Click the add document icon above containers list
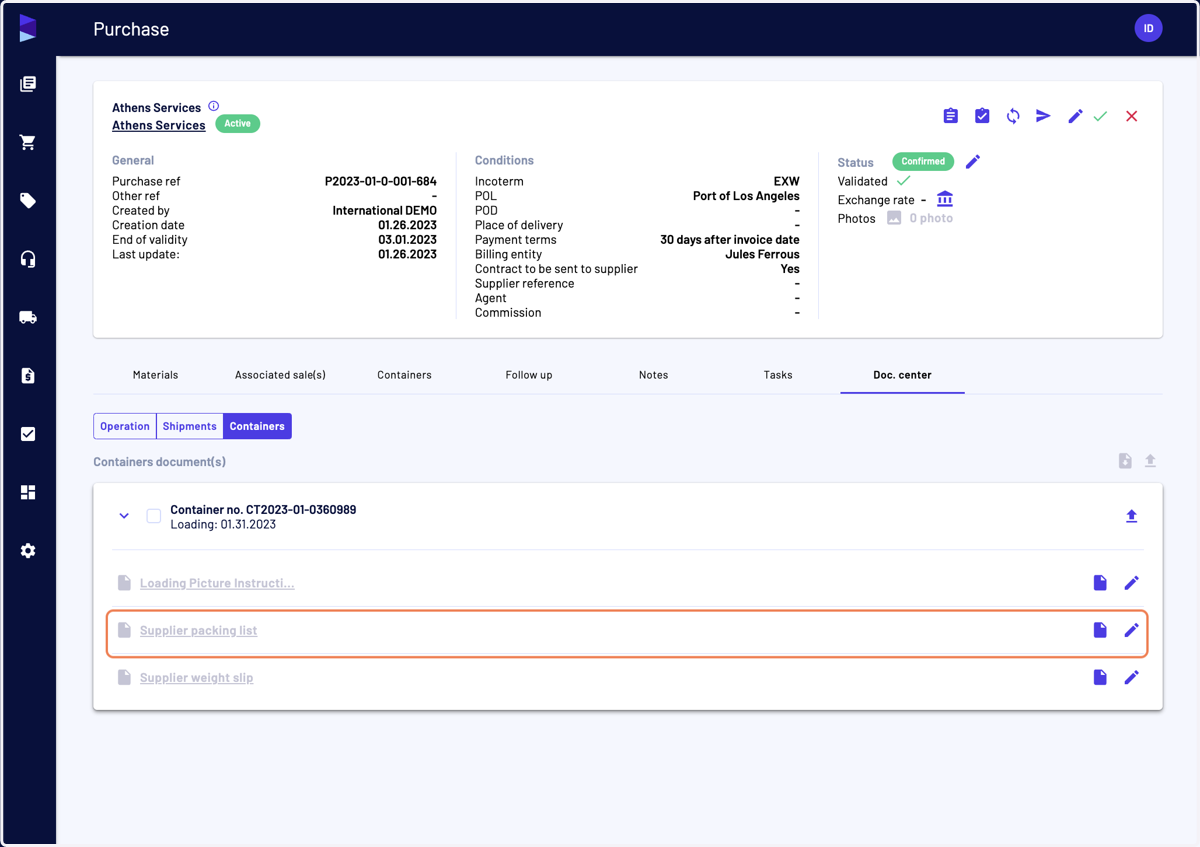 [1125, 461]
